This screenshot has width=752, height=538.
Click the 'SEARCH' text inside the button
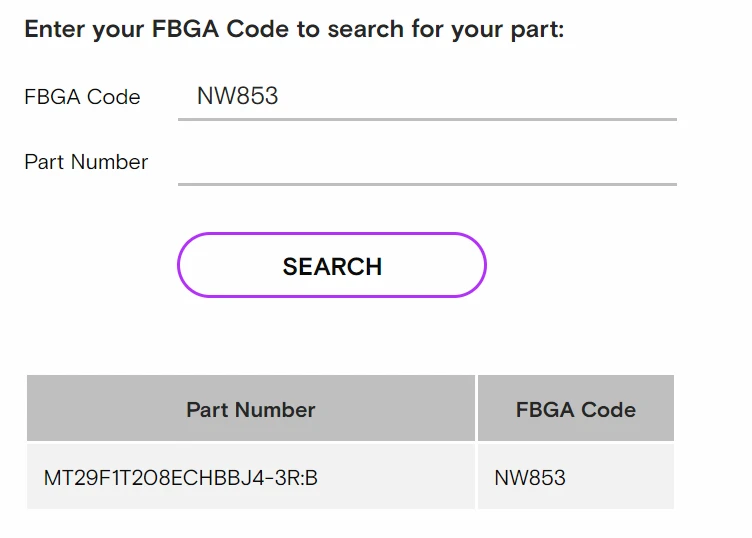pos(332,266)
